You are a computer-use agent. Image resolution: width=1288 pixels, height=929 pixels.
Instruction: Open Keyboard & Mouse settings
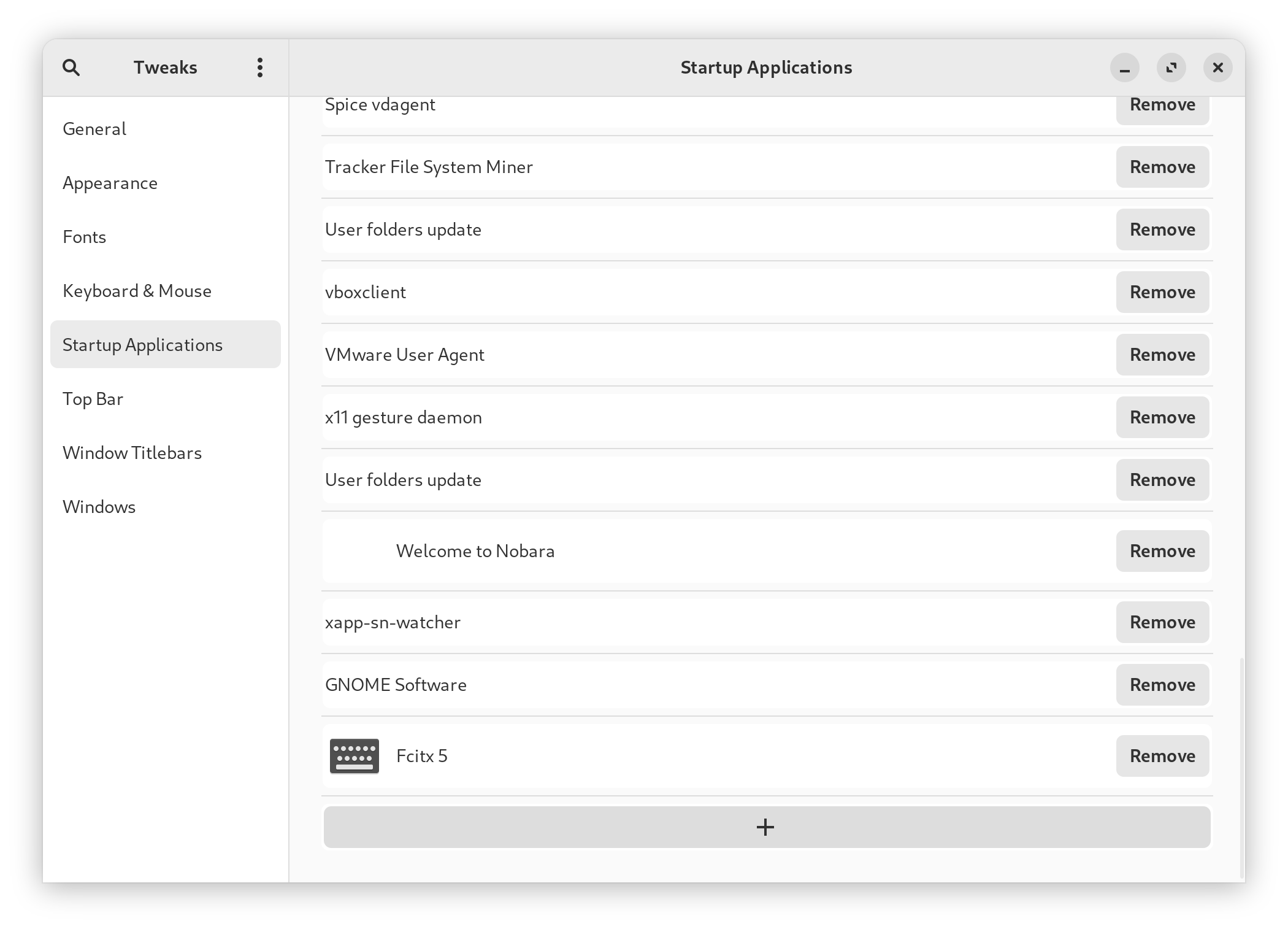point(137,291)
